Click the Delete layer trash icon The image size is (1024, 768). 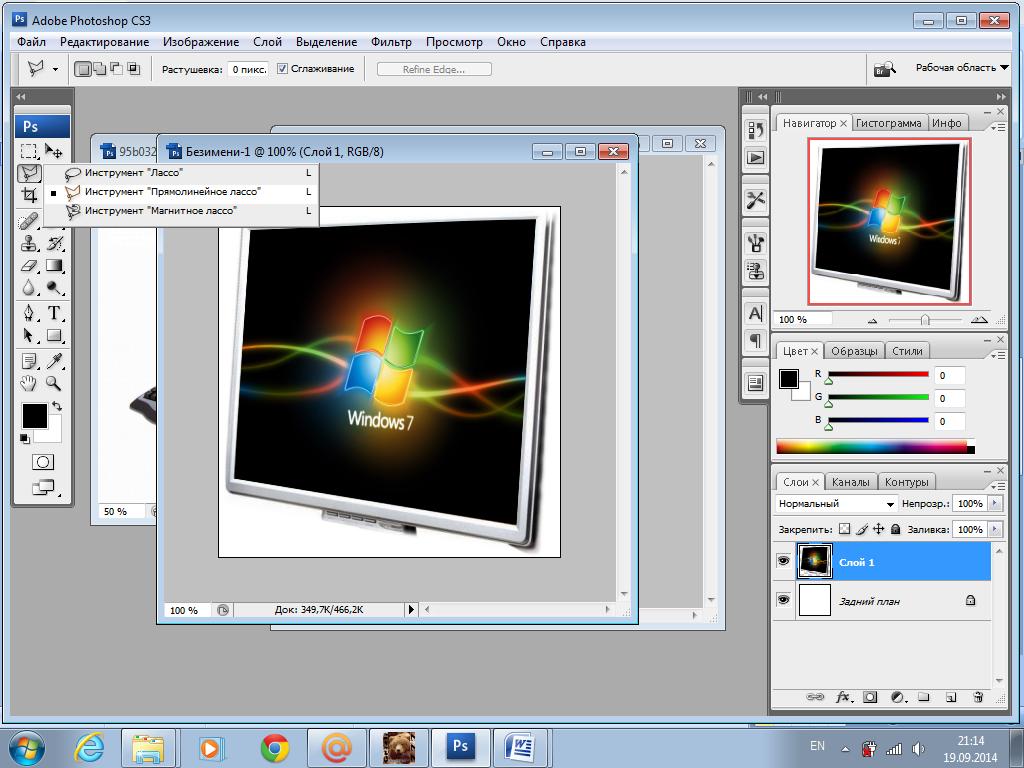tap(978, 697)
